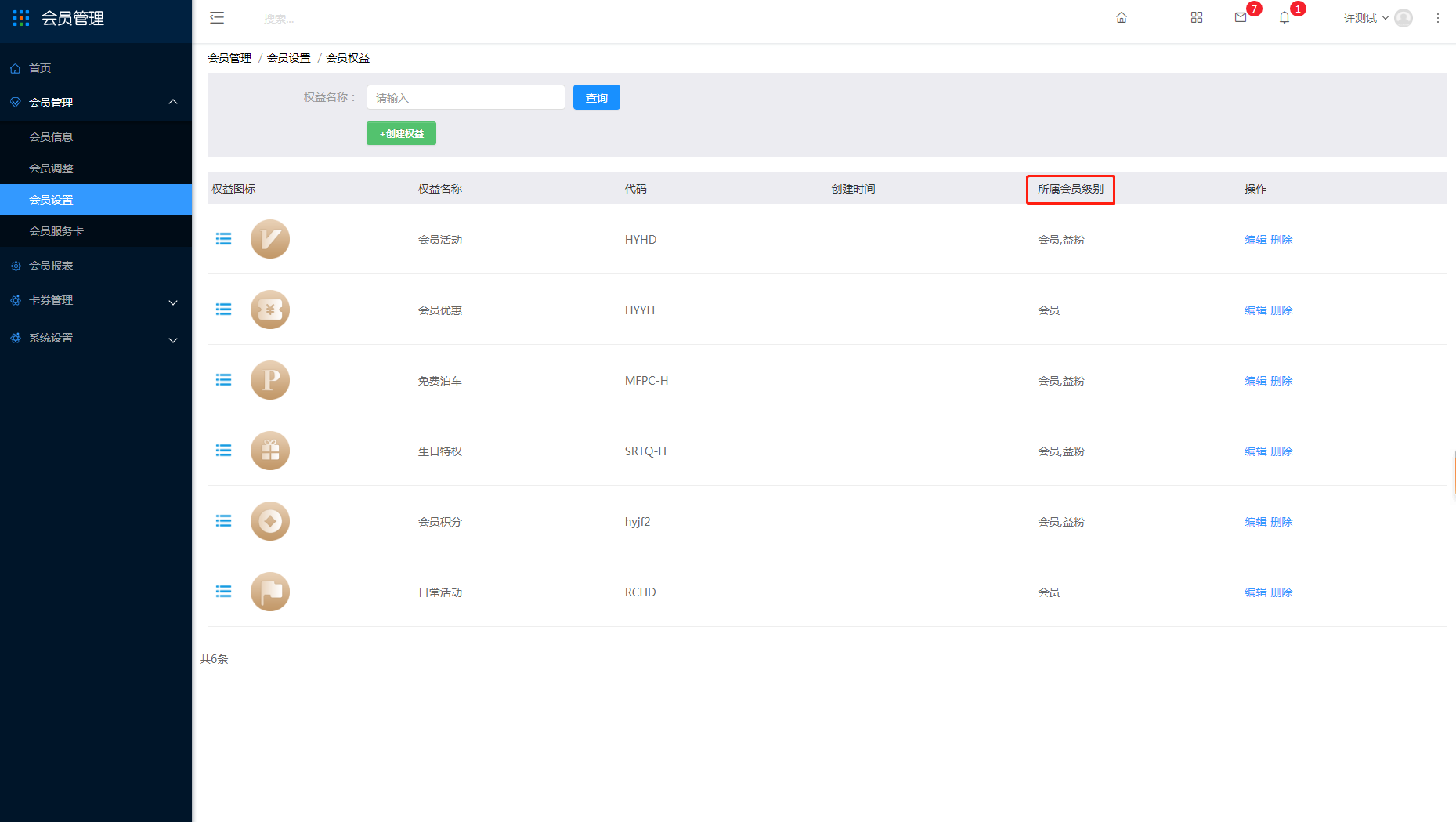Screen dimensions: 1456x822
Task: Click the 权益名称 column header
Action: [440, 189]
